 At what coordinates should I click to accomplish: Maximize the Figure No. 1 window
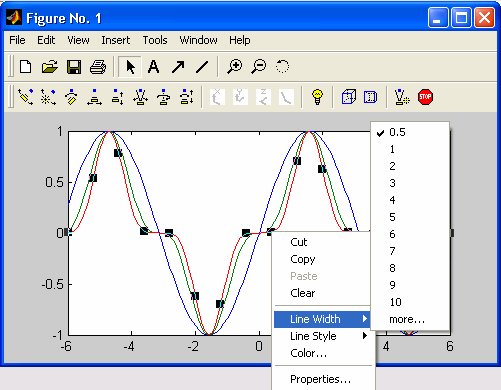pyautogui.click(x=461, y=18)
